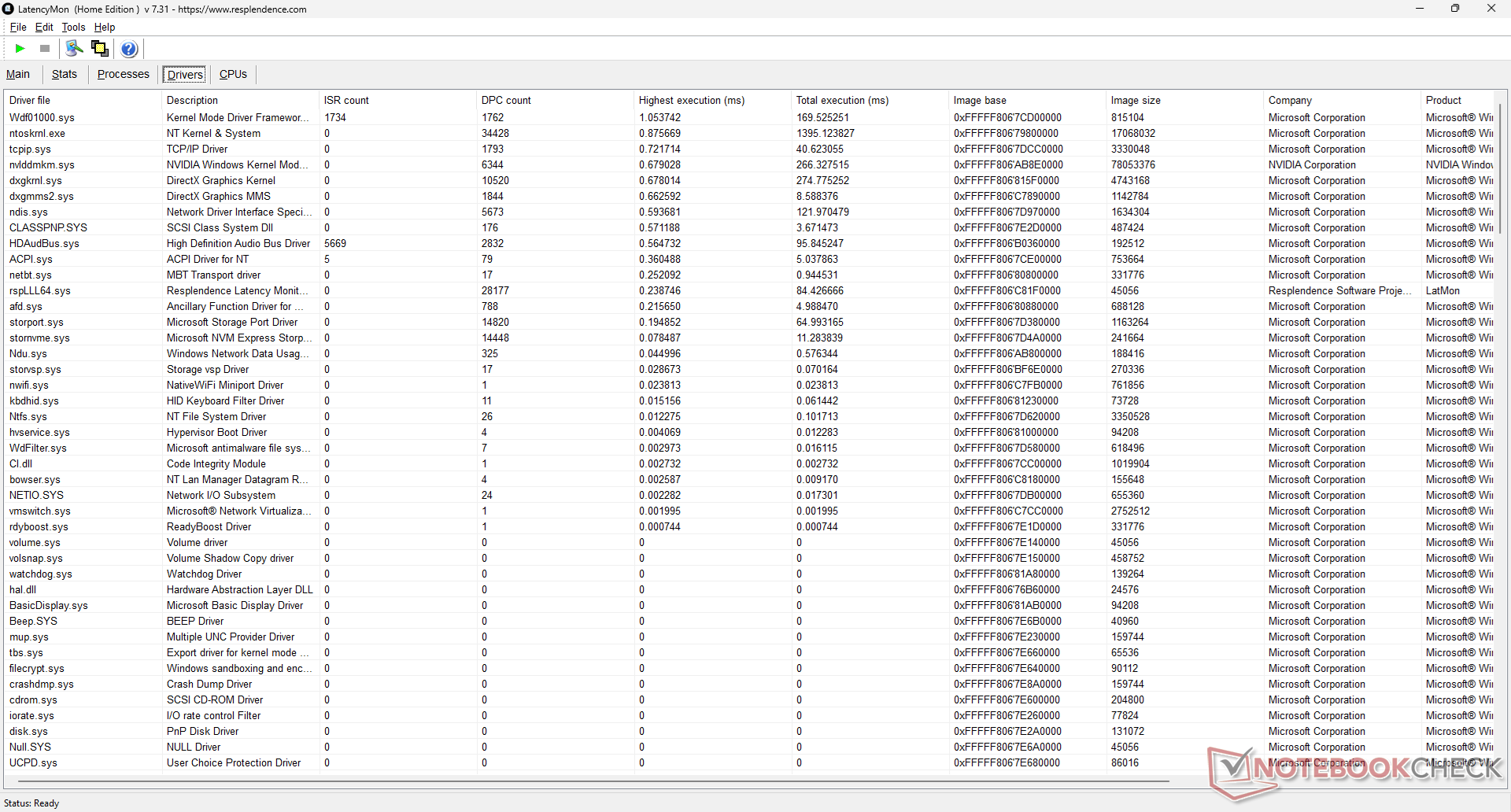Viewport: 1511px width, 812px height.
Task: Select the WdFilter.sys driver row
Action: (749, 448)
